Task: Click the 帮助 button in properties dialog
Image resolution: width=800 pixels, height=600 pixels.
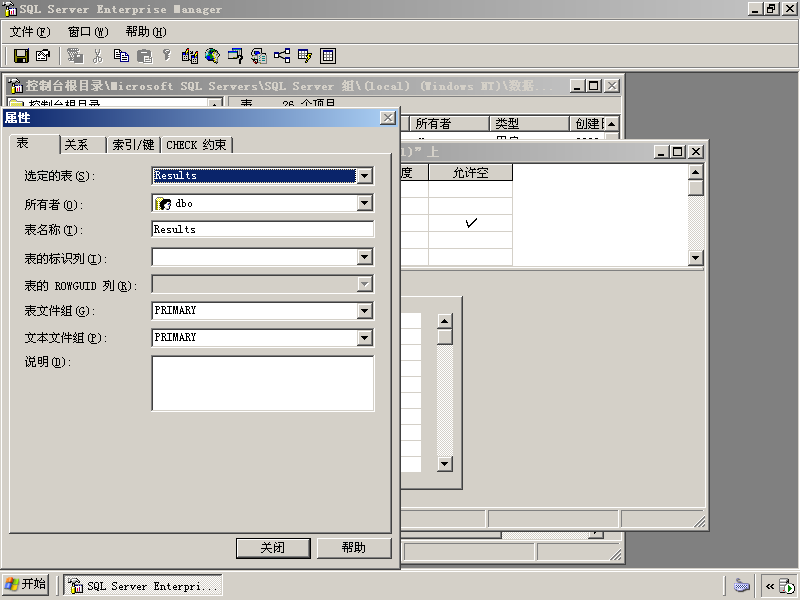Action: (x=354, y=548)
